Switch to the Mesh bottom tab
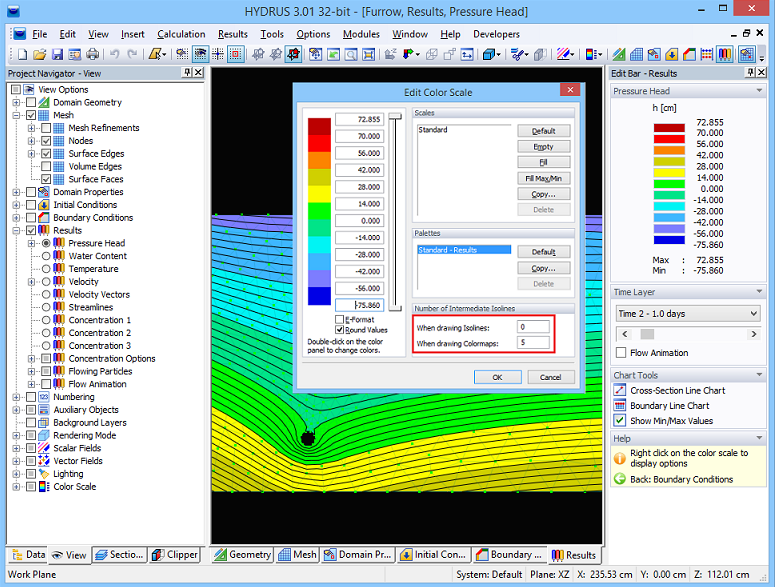Screen dimensions: 775x587 [x=298, y=555]
